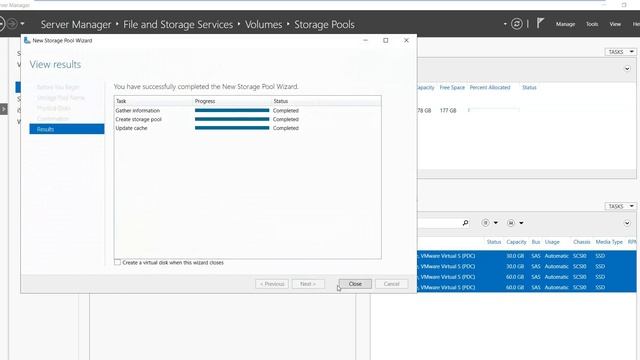The height and width of the screenshot is (360, 640).
Task: Open dropdown arrow beside the refresh icon
Action: 505,24
